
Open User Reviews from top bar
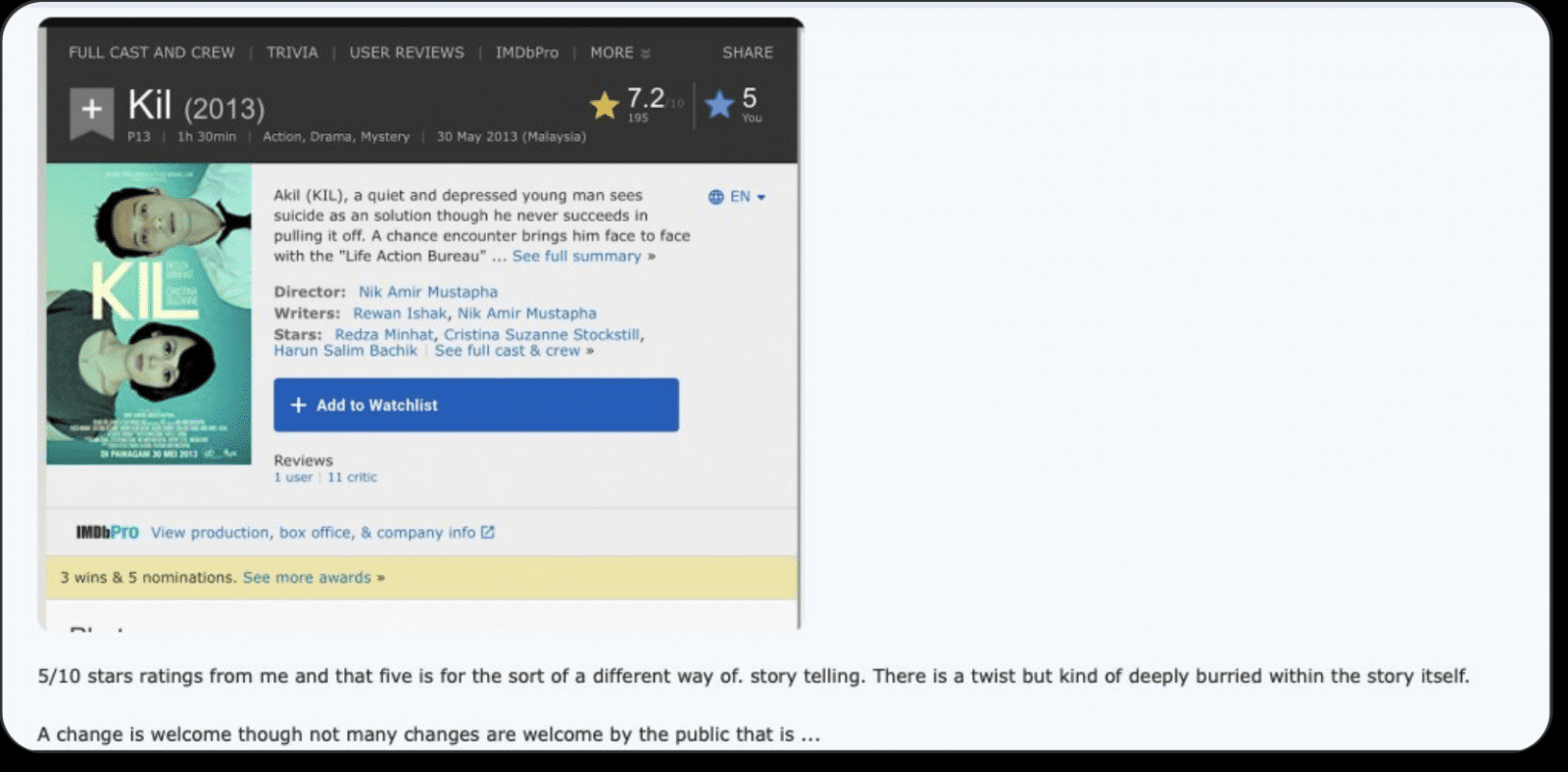pyautogui.click(x=407, y=53)
